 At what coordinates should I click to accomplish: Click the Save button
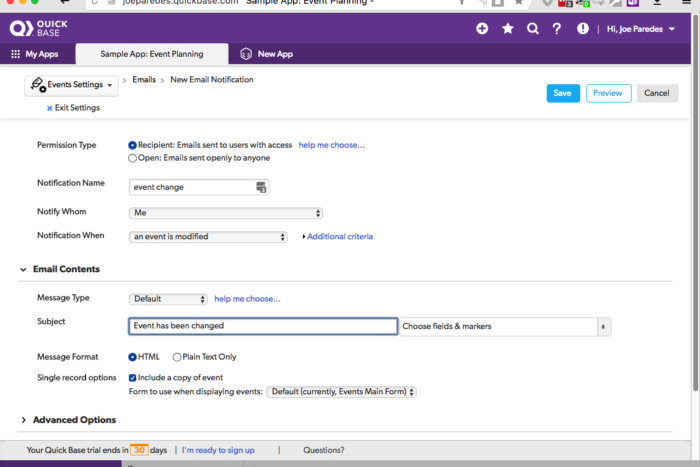click(563, 93)
